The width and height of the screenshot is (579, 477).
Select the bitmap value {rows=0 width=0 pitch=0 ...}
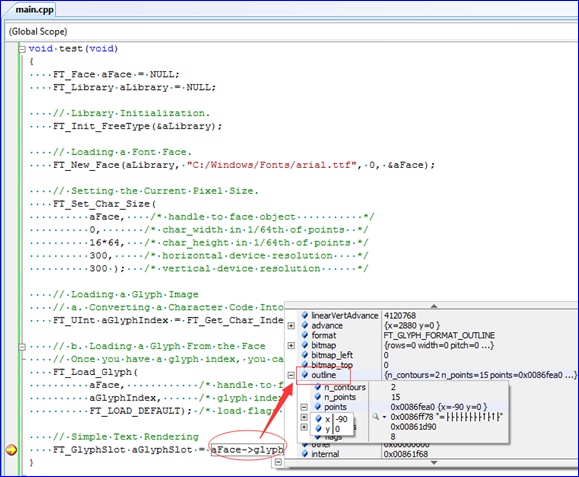coord(439,345)
